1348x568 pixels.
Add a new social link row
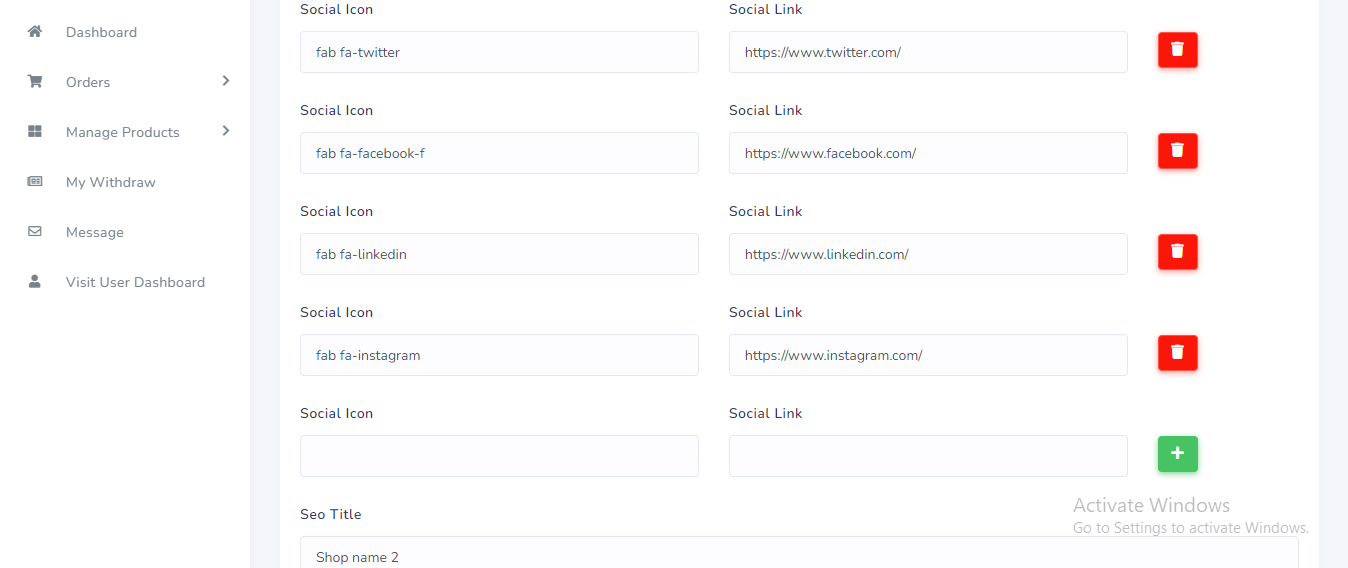click(x=1177, y=454)
